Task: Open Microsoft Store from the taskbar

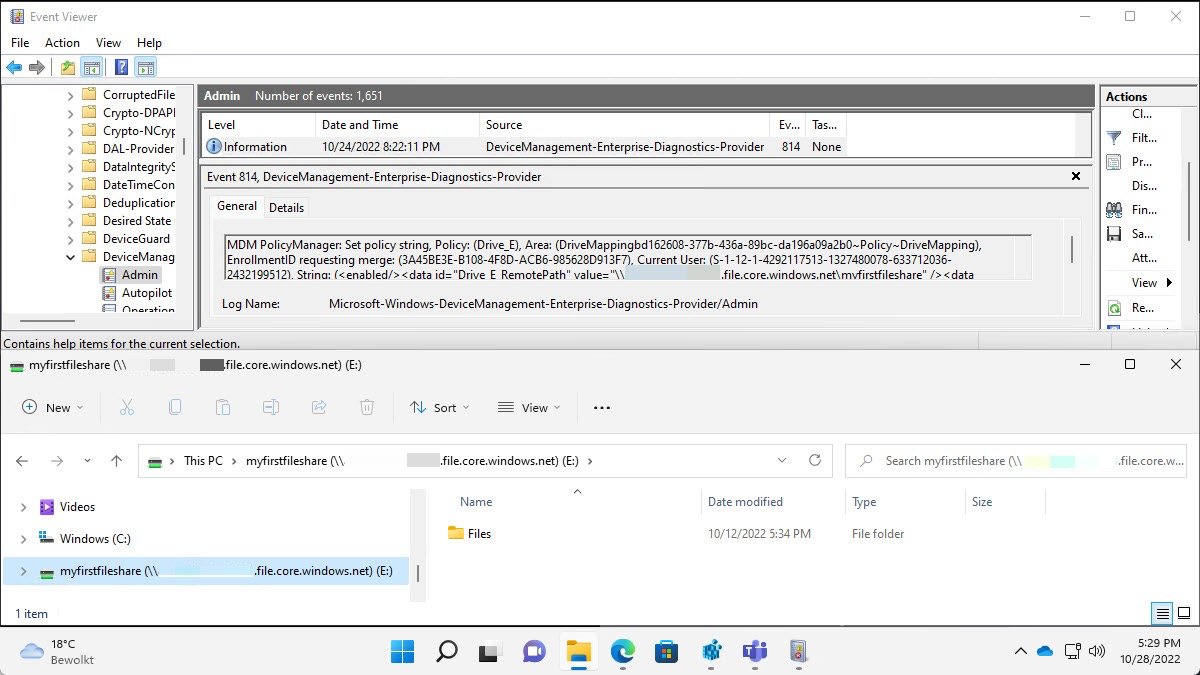Action: point(667,652)
